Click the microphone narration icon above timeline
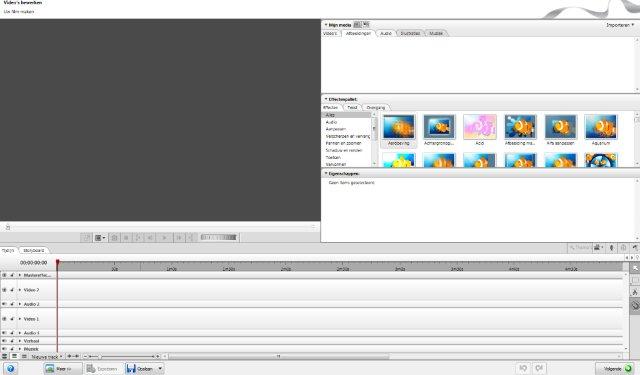640x375 pixels. click(x=611, y=248)
